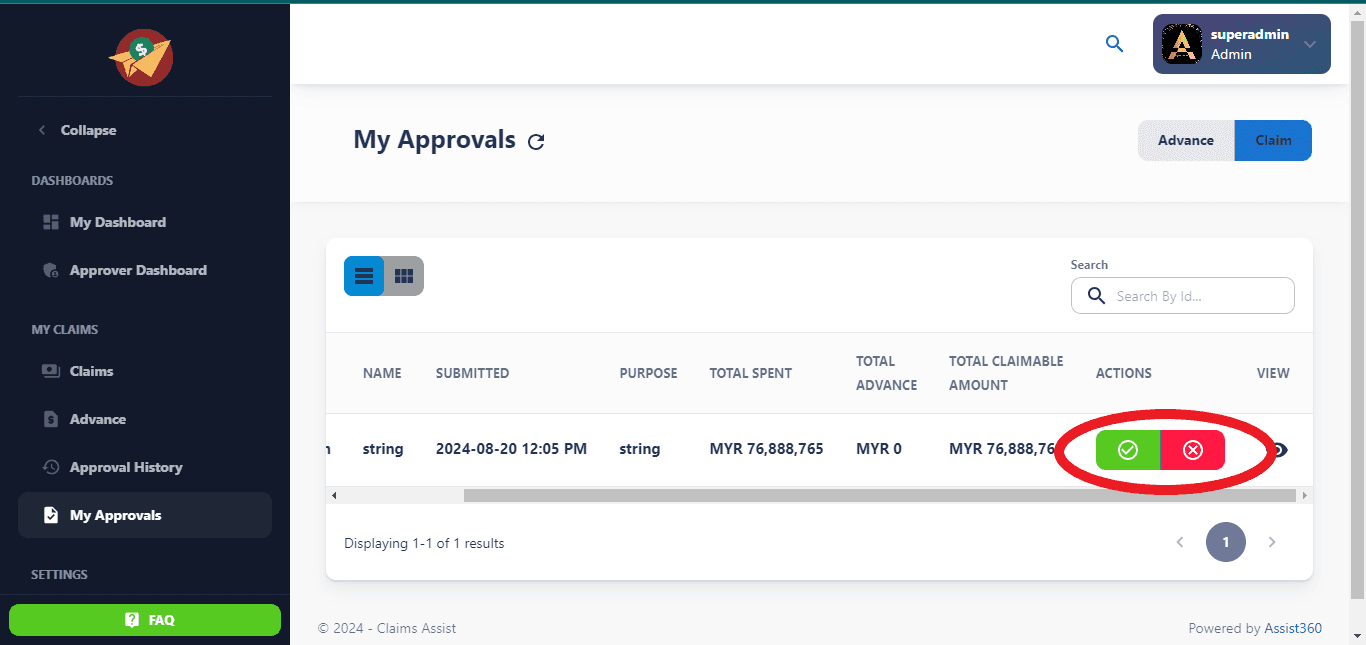Viewport: 1366px width, 645px height.
Task: View claim details via the eye icon
Action: (1279, 450)
